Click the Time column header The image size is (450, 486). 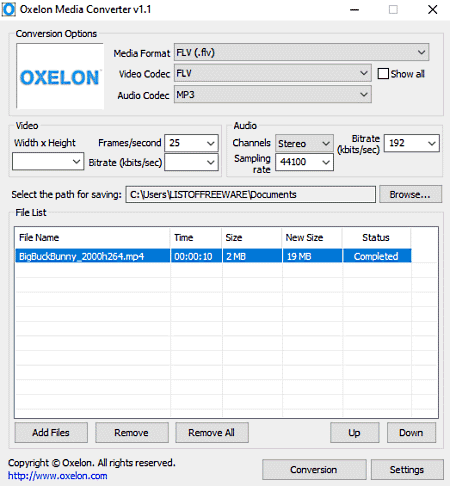point(196,238)
